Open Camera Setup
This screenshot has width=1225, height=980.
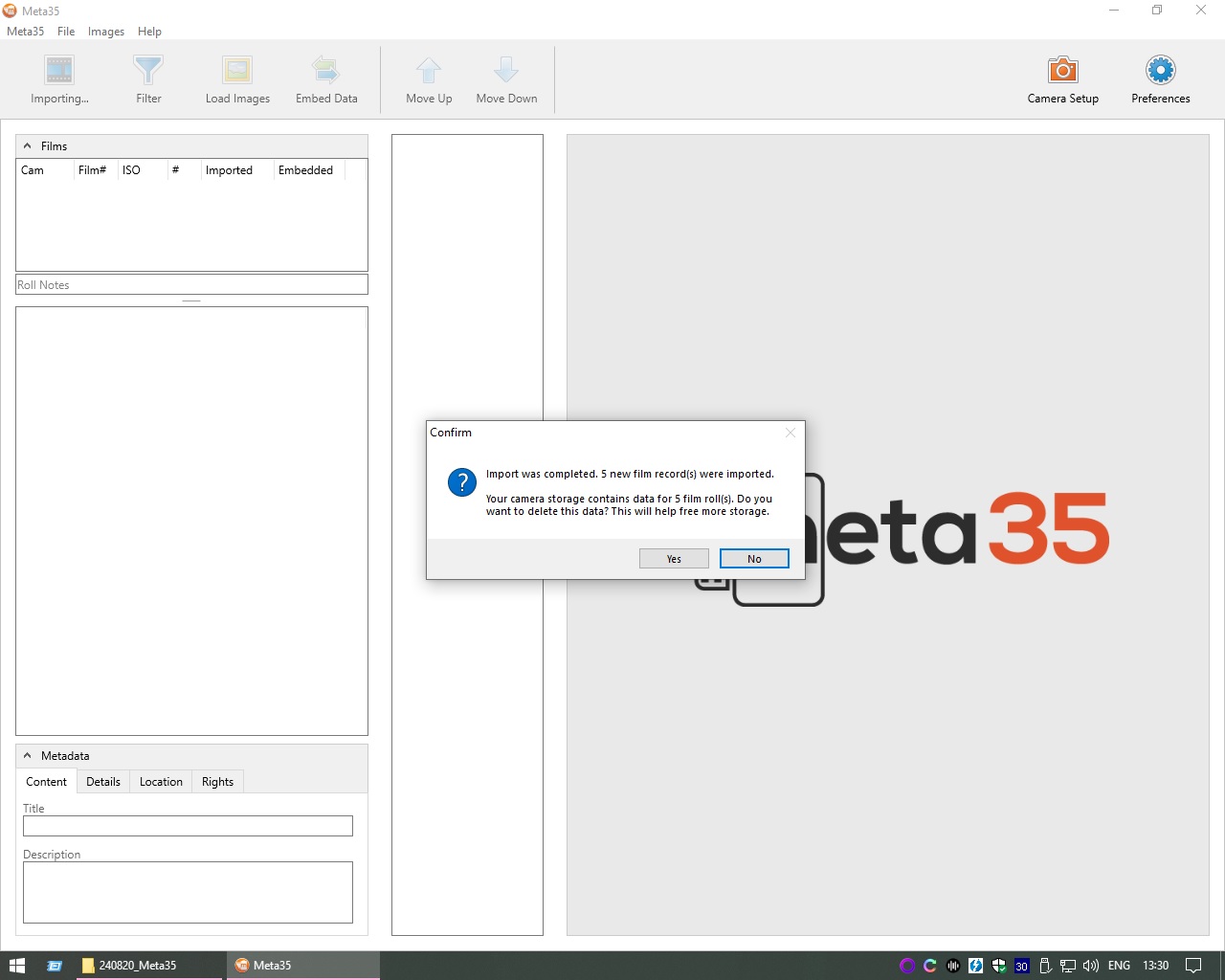(1062, 71)
